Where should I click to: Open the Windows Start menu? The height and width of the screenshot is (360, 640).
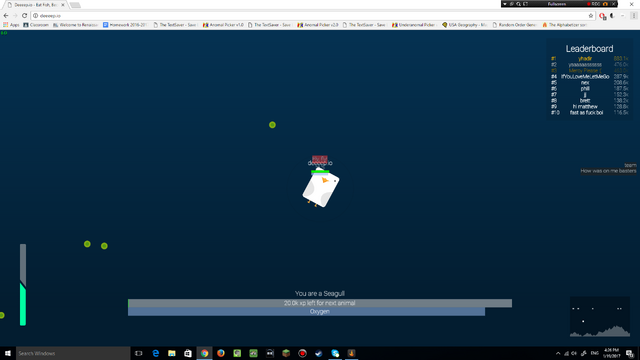tap(8, 353)
